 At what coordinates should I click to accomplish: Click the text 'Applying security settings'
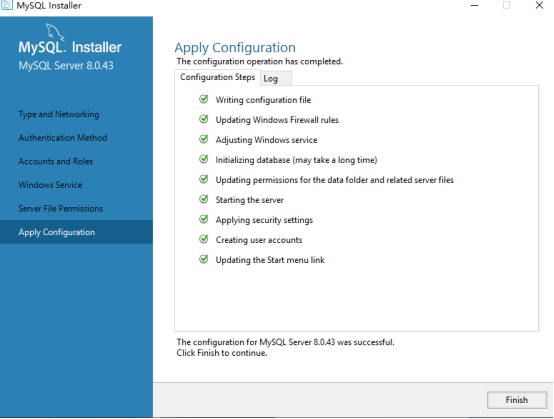tap(264, 220)
